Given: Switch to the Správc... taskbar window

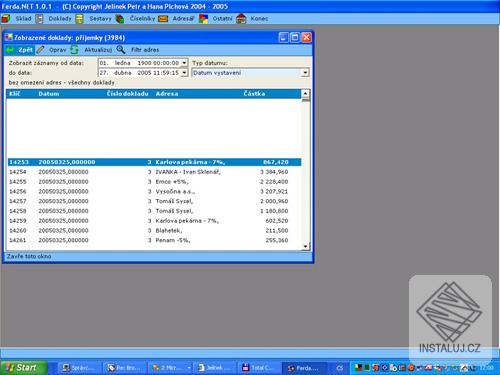Looking at the screenshot, I should 79,368.
